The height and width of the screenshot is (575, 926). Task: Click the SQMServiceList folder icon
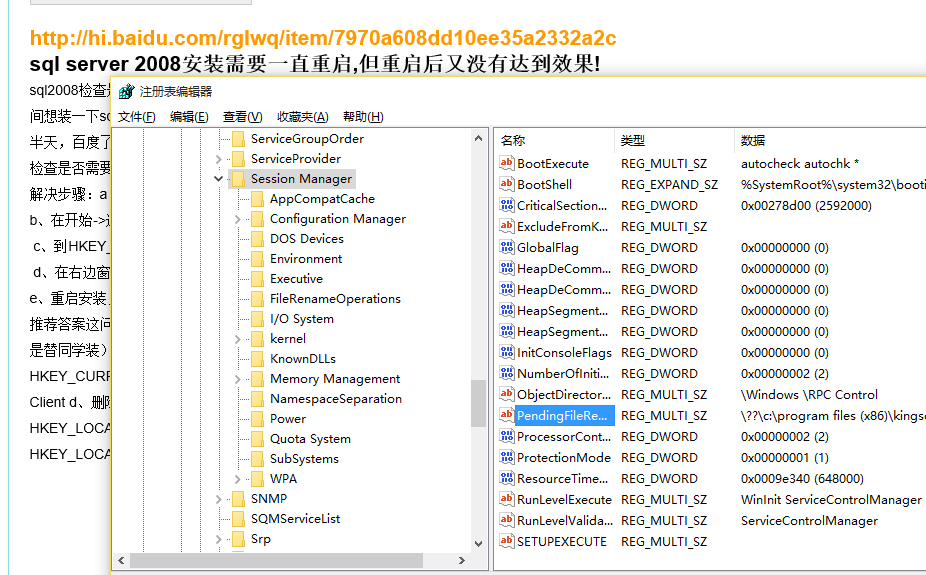[239, 519]
